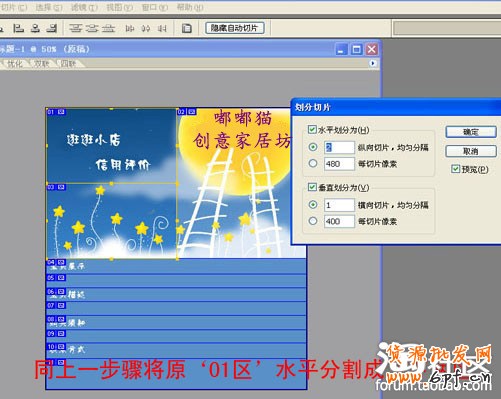Click the slice 02 badge
This screenshot has height=399, width=501.
187,112
